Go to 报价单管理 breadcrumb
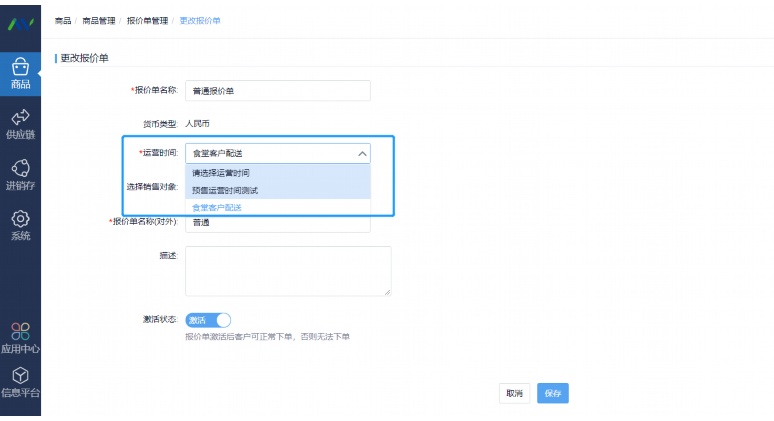 tap(147, 21)
